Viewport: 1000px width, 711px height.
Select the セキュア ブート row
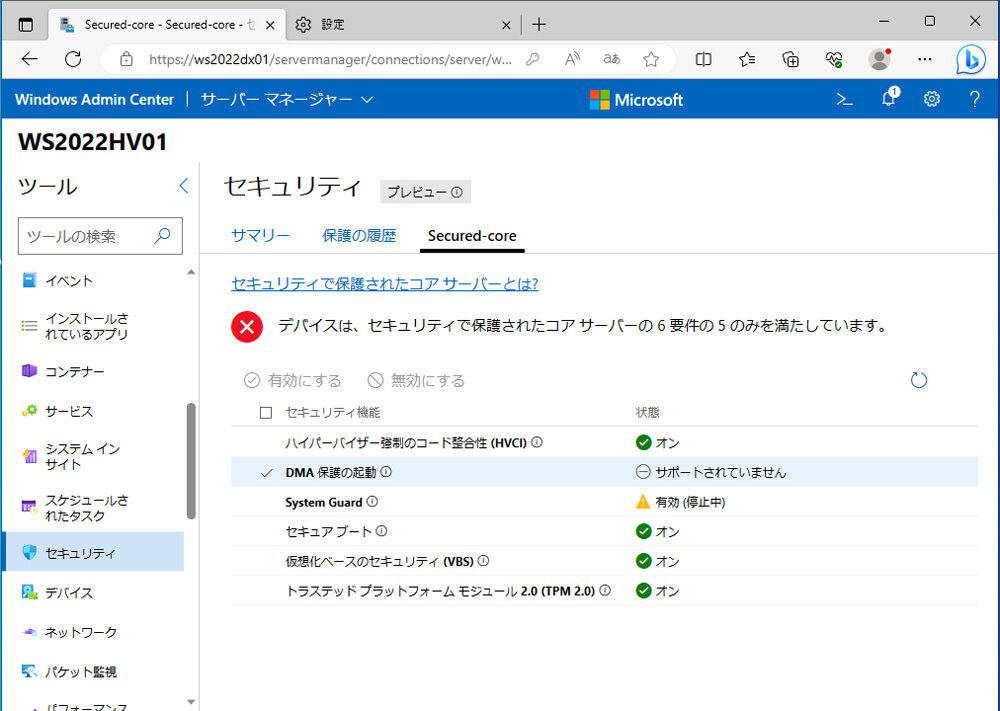(x=604, y=531)
